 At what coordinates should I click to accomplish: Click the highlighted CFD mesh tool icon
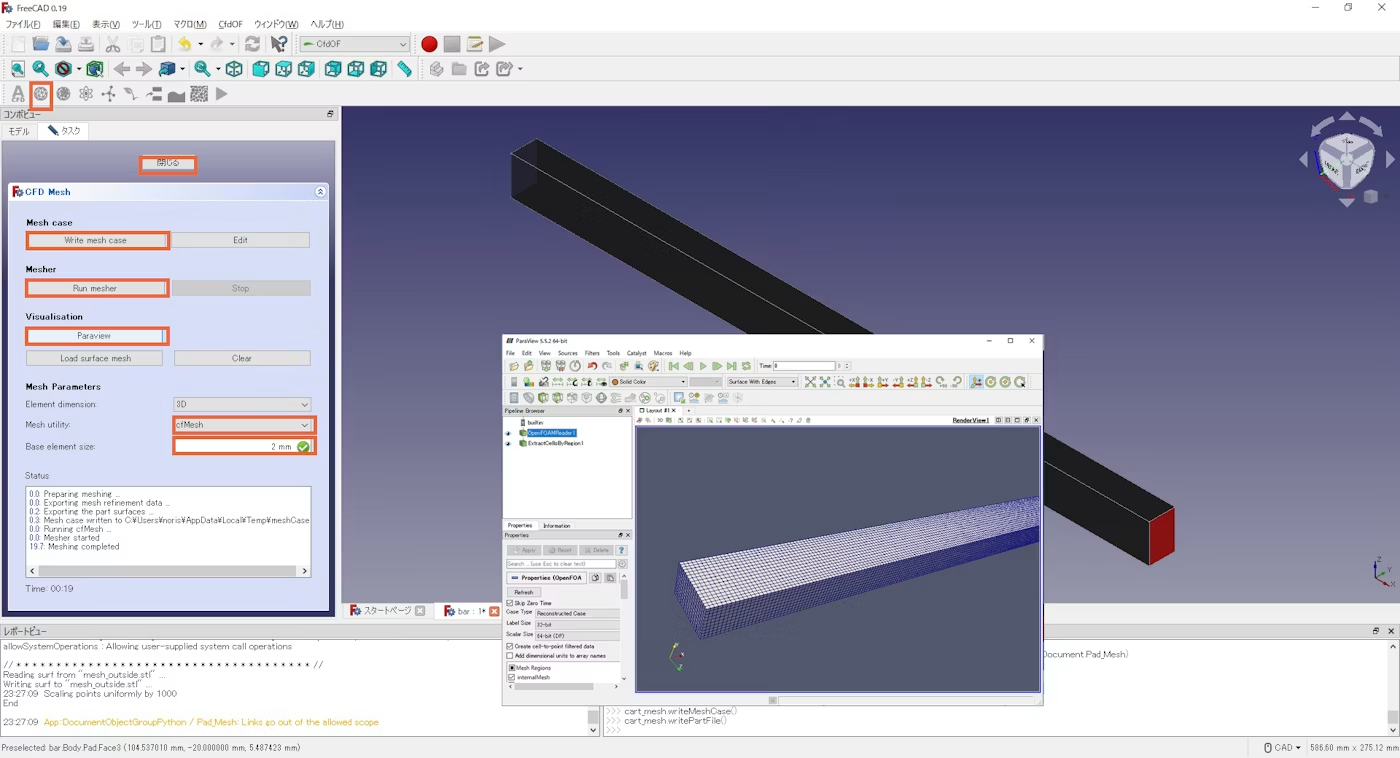(x=41, y=94)
